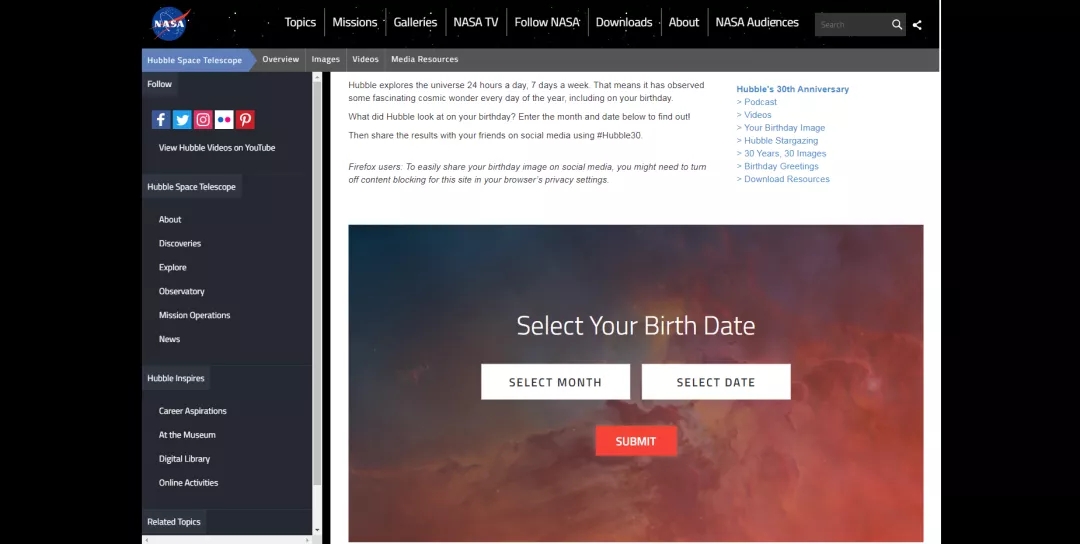Open the About menu in the top bar
Screen dimensions: 1080x544
click(x=684, y=22)
